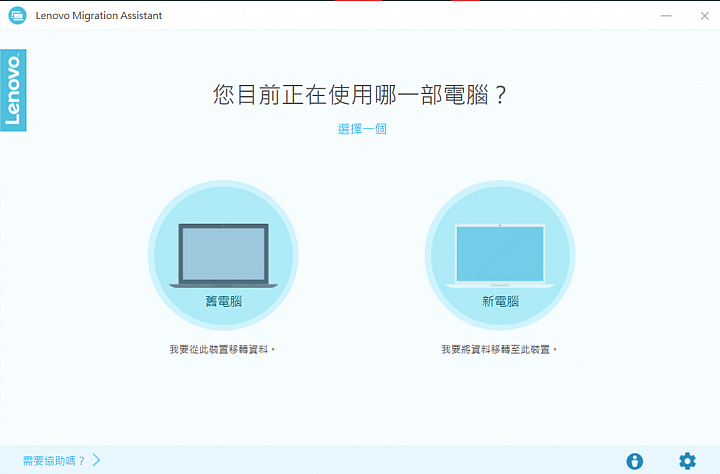The image size is (720, 474).
Task: Close the Lenovo Migration Assistant window
Action: coord(705,16)
